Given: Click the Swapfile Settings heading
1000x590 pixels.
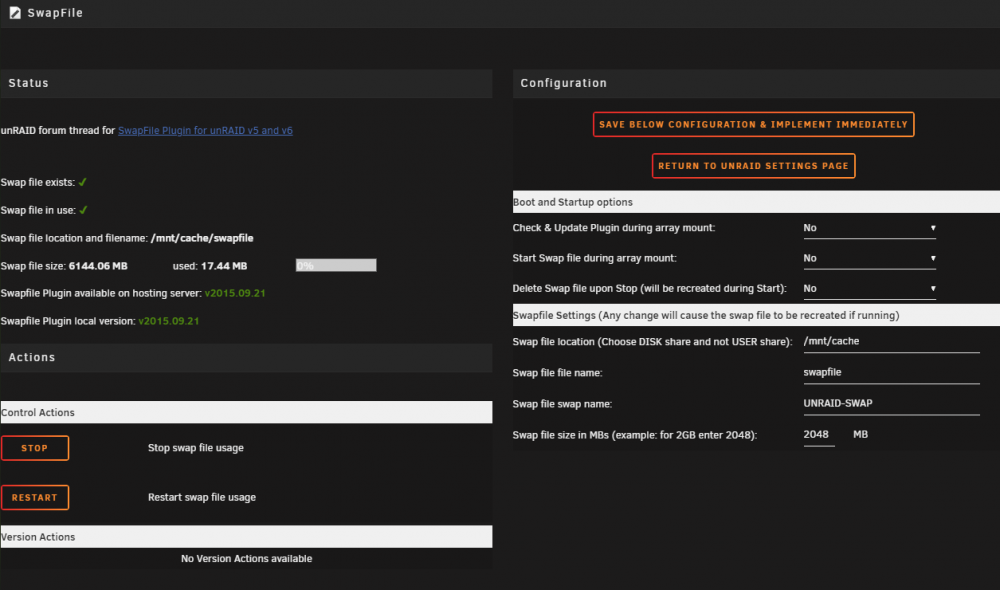Looking at the screenshot, I should click(756, 315).
